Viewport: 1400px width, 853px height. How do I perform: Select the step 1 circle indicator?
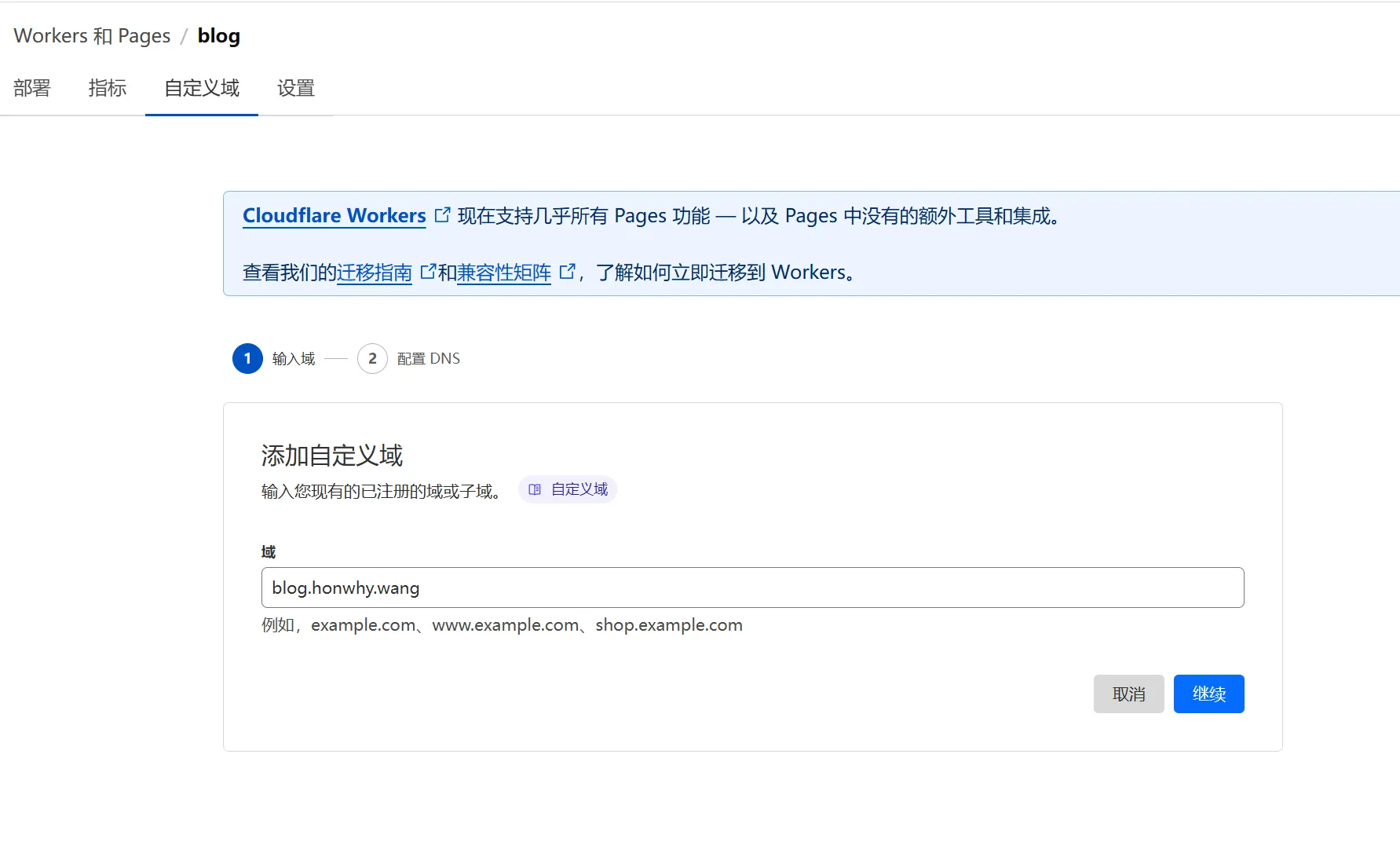click(x=247, y=358)
